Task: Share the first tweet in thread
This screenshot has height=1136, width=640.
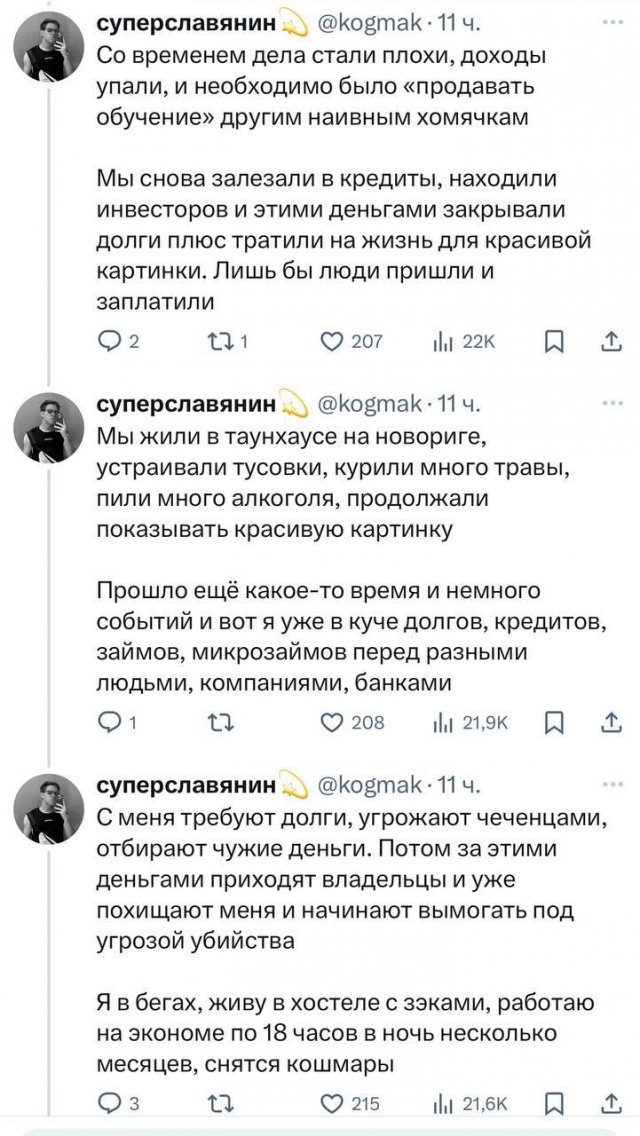Action: (x=610, y=343)
